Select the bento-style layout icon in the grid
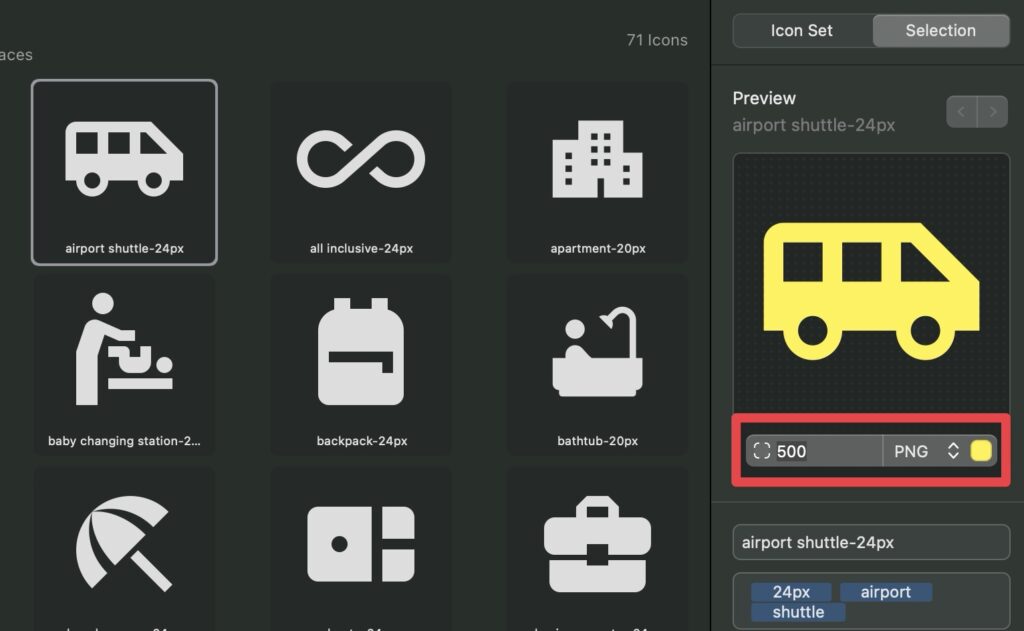The height and width of the screenshot is (631, 1024). [x=360, y=549]
